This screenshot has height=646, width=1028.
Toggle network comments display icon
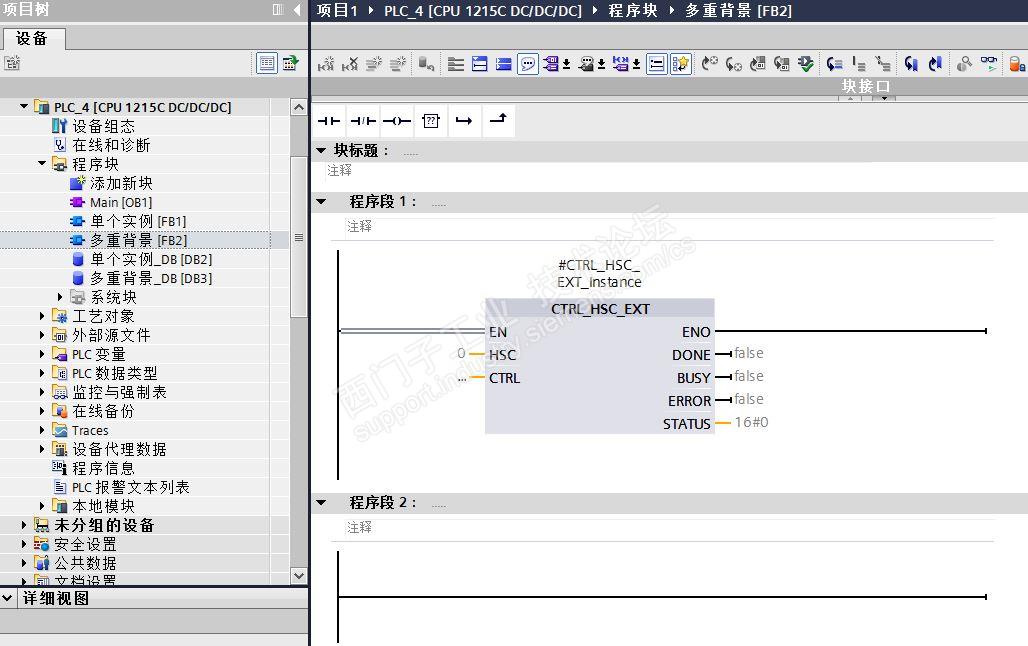click(x=656, y=64)
